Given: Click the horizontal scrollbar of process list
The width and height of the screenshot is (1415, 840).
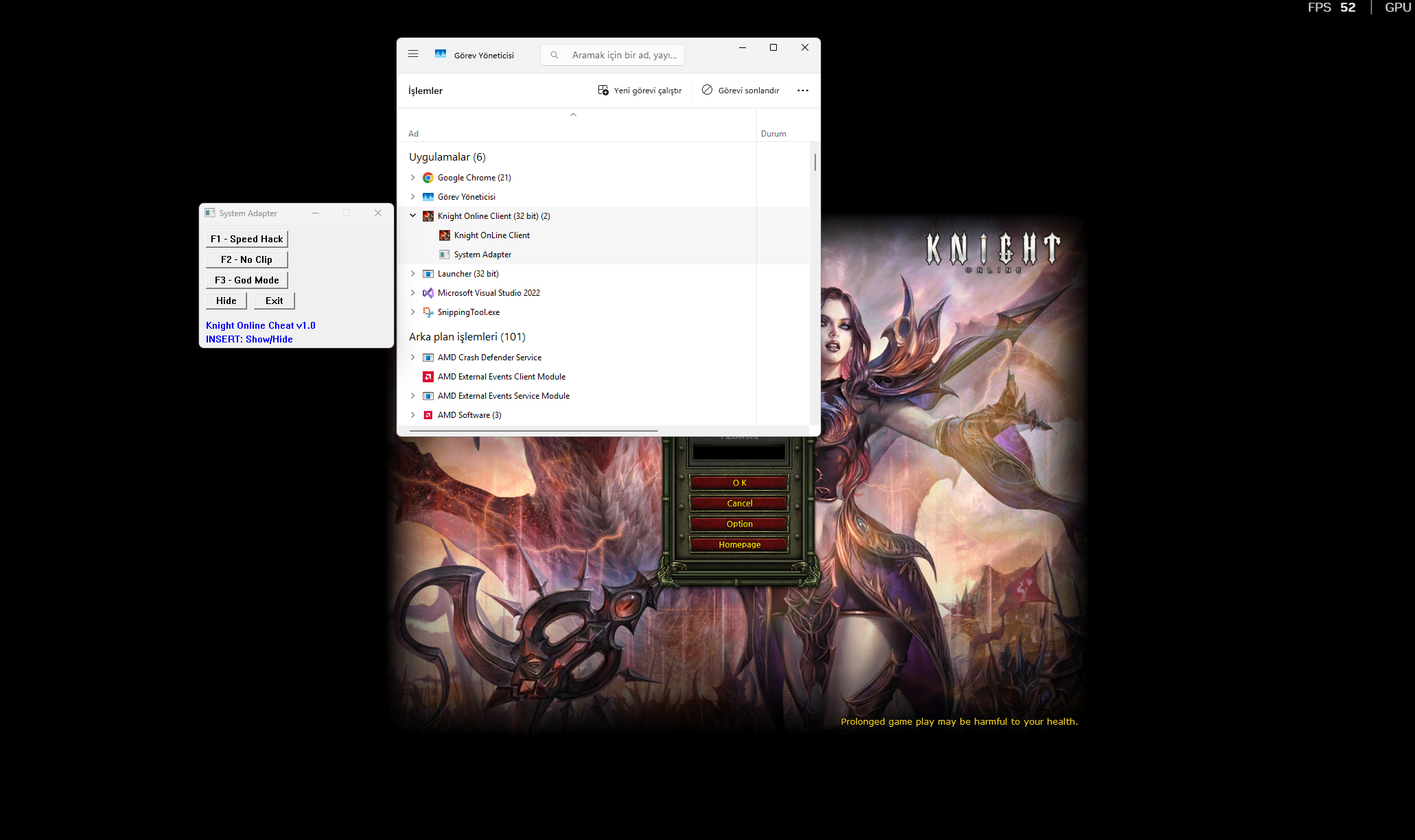Looking at the screenshot, I should point(534,431).
